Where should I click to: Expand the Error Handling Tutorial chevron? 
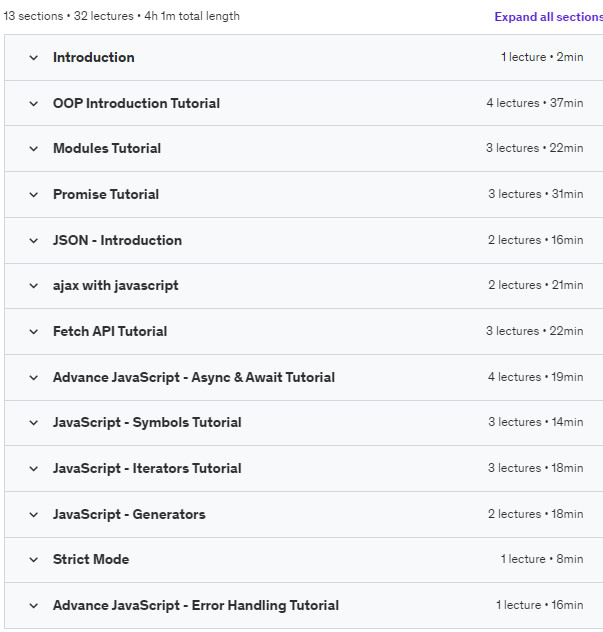point(34,606)
